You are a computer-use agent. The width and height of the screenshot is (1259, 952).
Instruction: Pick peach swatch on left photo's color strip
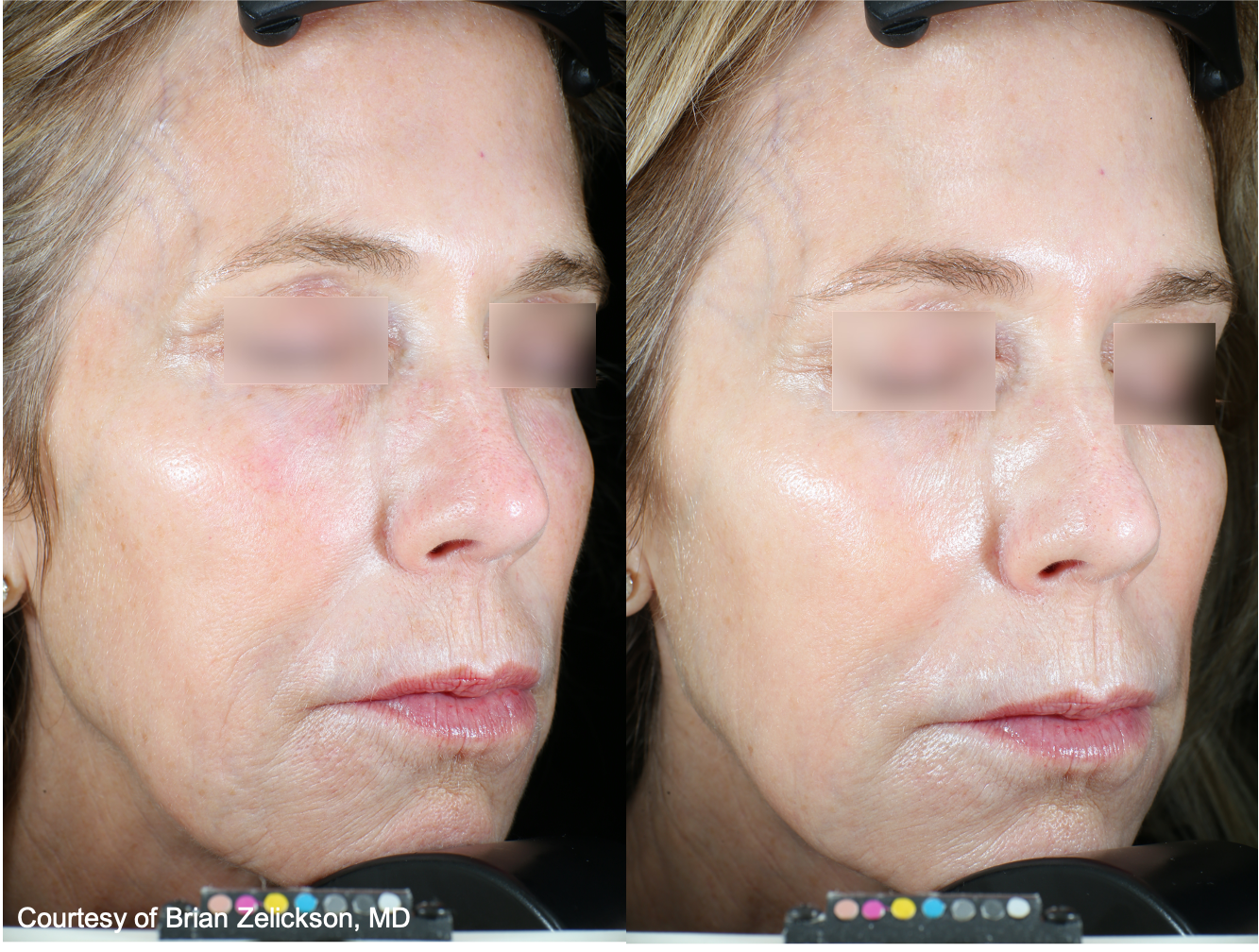(x=219, y=904)
